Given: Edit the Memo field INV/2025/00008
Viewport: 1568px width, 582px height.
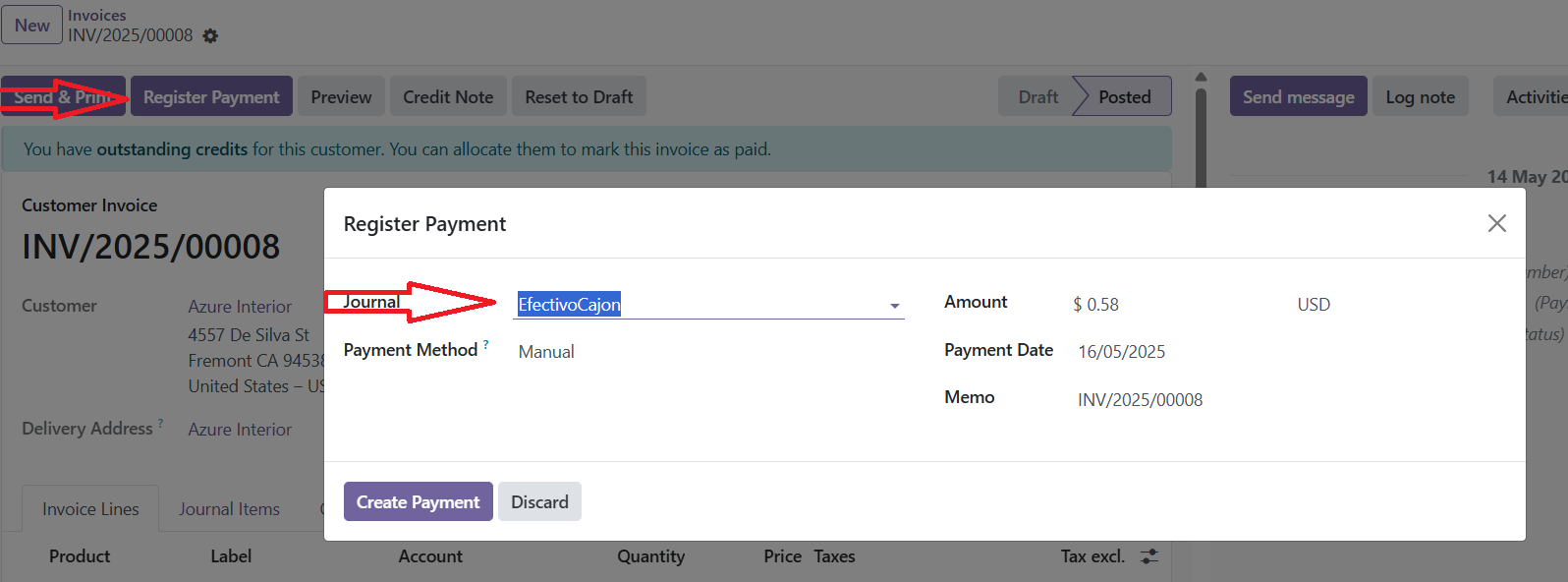Looking at the screenshot, I should coord(1140,400).
